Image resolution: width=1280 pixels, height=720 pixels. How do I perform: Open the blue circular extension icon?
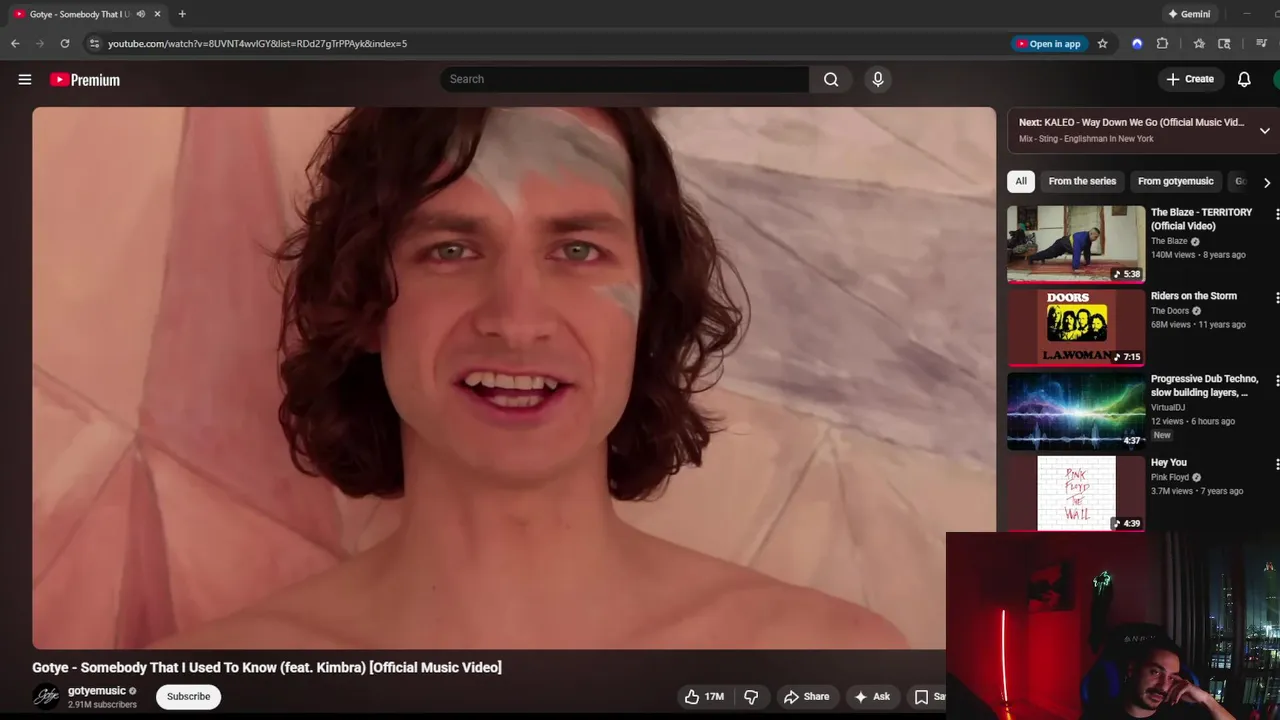coord(1137,44)
